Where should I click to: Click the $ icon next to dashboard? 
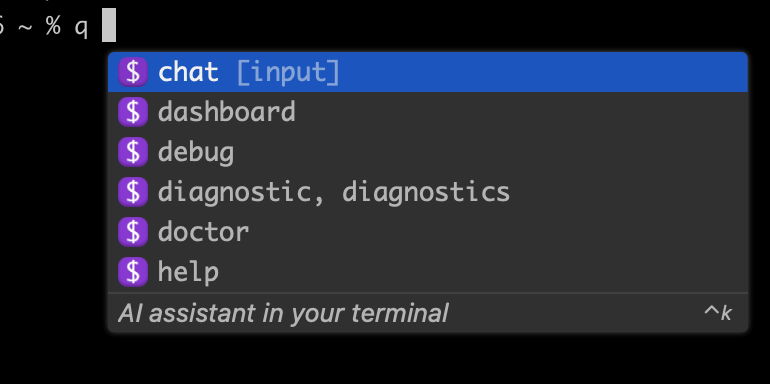(x=133, y=112)
